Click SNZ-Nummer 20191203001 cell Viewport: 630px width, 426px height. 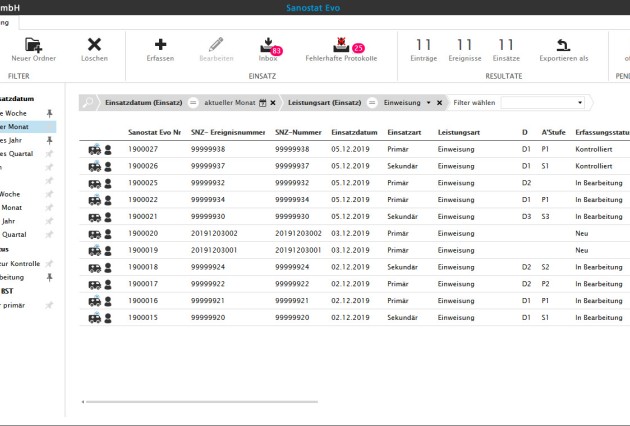[x=298, y=250]
